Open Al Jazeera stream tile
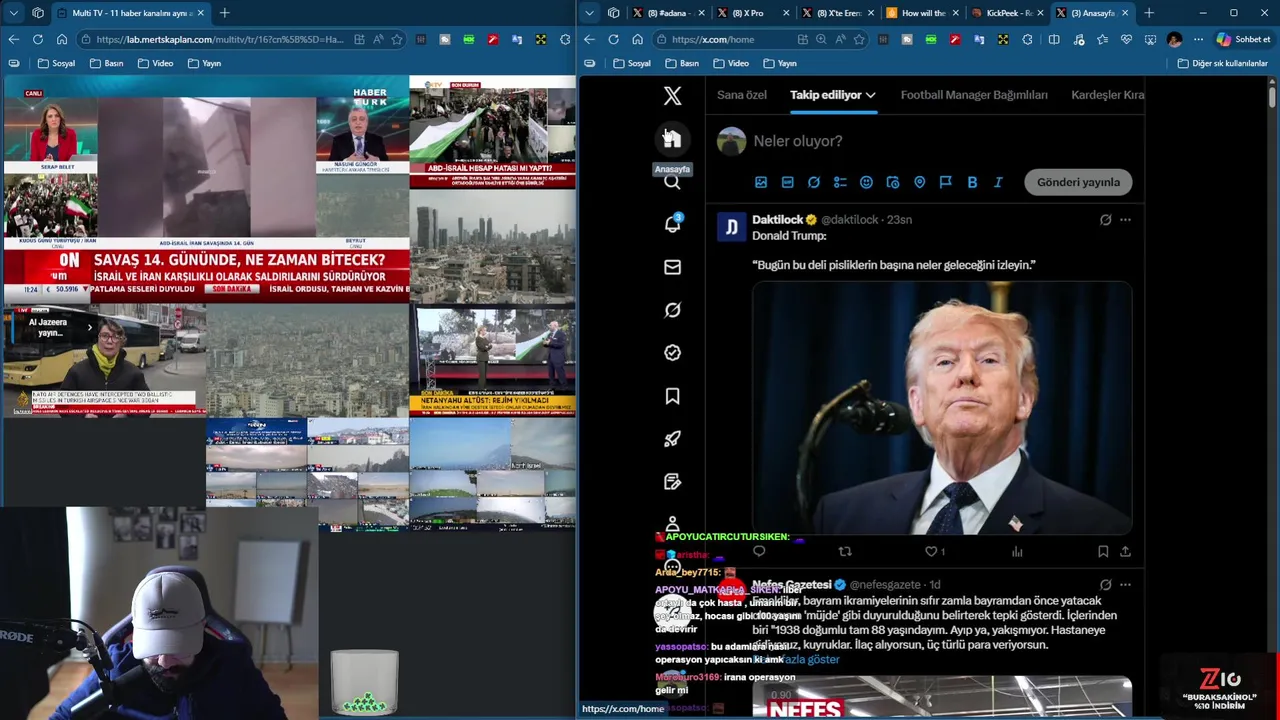The image size is (1280, 720). pos(104,360)
